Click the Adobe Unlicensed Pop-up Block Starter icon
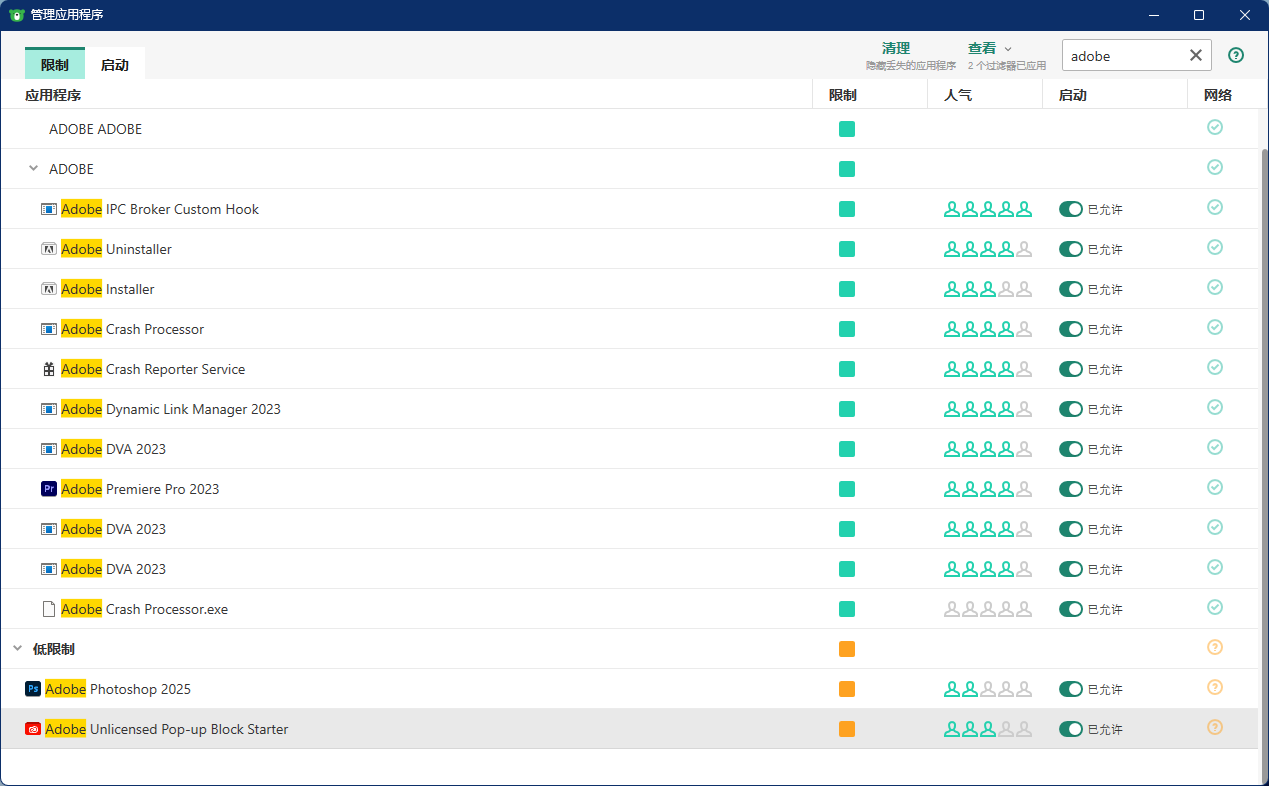The height and width of the screenshot is (786, 1269). (x=33, y=729)
